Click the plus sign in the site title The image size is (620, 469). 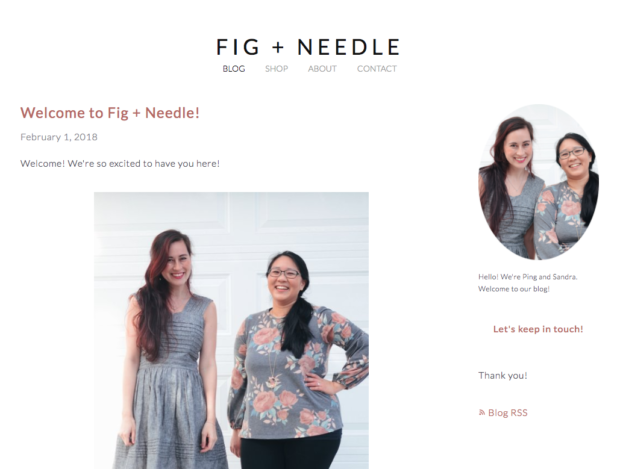[278, 47]
